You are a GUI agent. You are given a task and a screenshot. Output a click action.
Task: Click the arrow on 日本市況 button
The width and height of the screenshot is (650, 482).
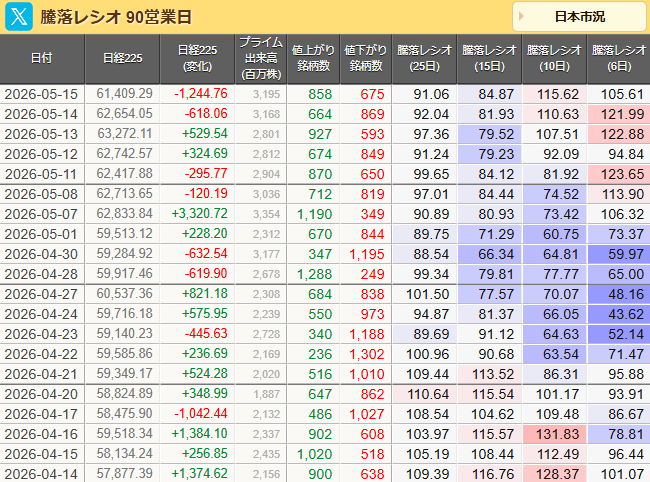pyautogui.click(x=521, y=17)
